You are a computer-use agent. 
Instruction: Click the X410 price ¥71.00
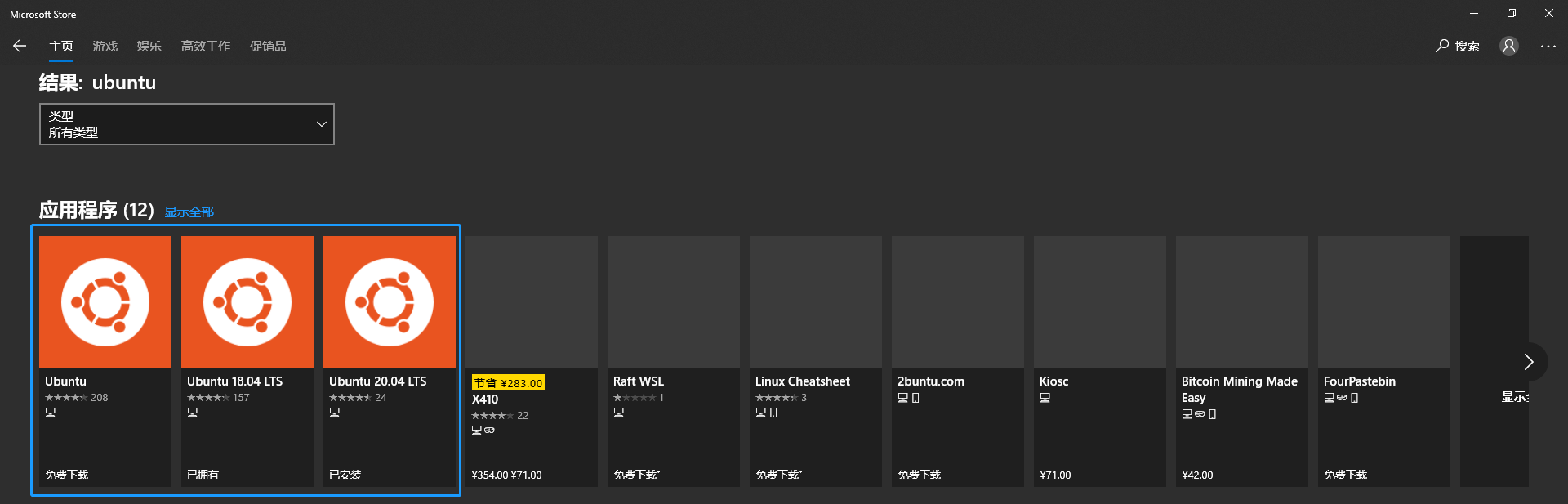(x=526, y=475)
